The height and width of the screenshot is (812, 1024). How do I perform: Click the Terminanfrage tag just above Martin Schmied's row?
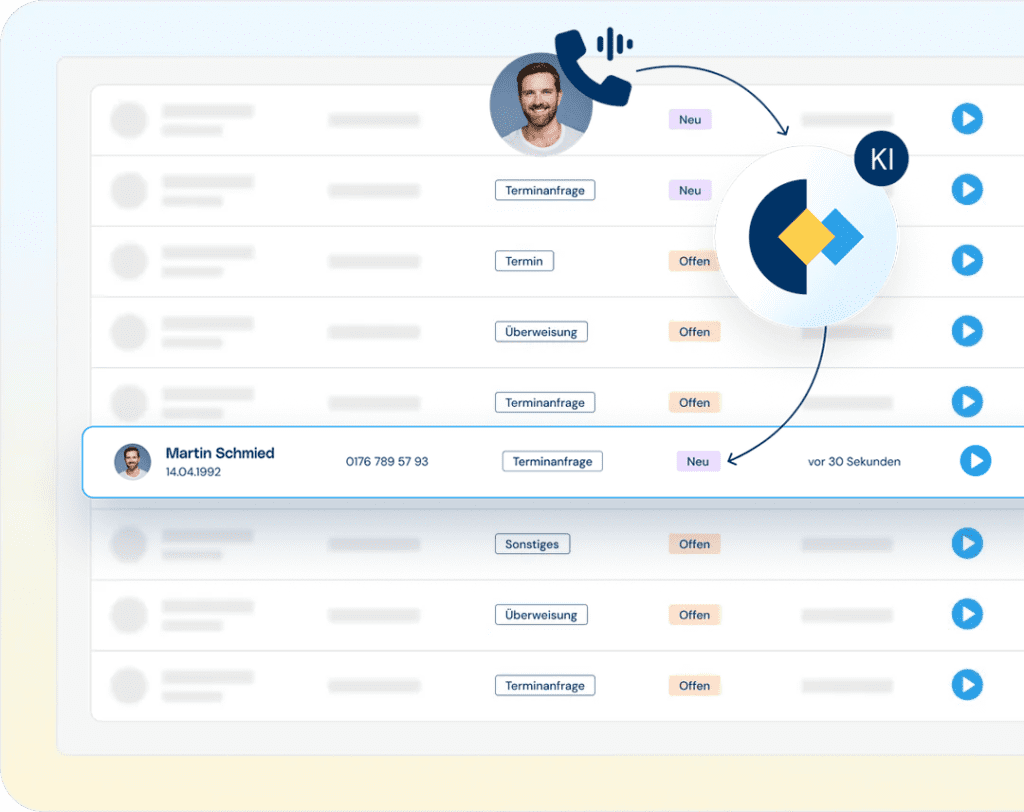click(545, 402)
